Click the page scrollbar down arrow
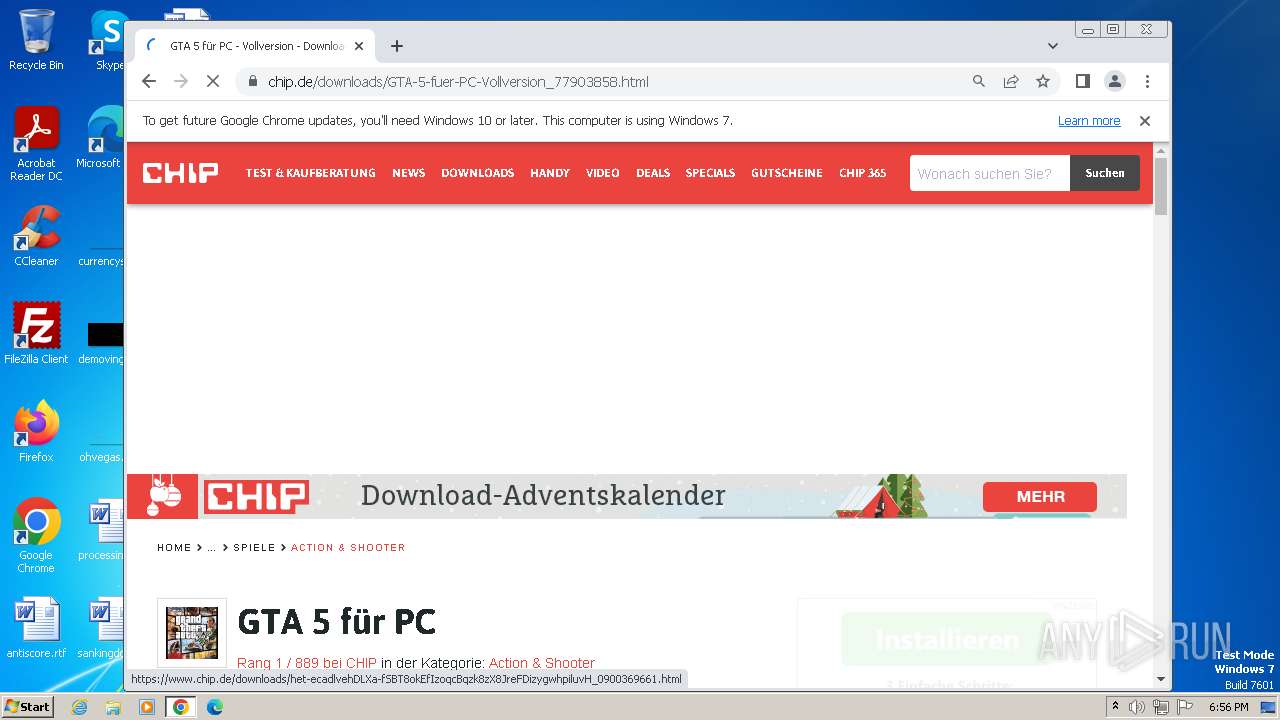Image resolution: width=1280 pixels, height=720 pixels. [1161, 679]
